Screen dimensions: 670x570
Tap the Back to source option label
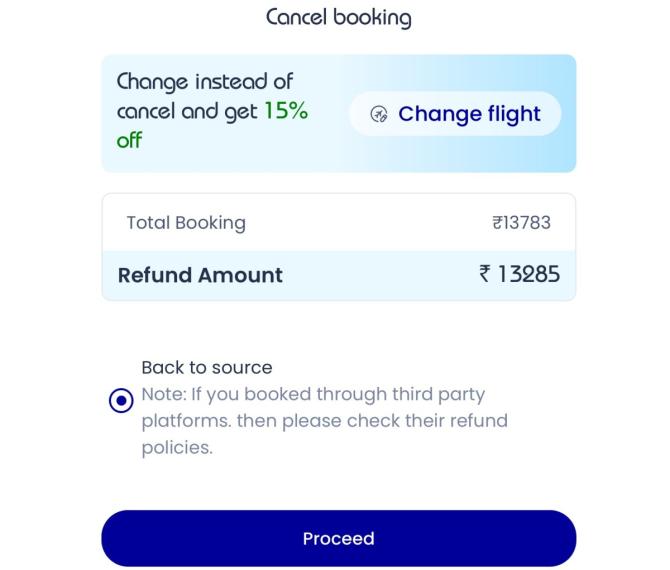206,367
